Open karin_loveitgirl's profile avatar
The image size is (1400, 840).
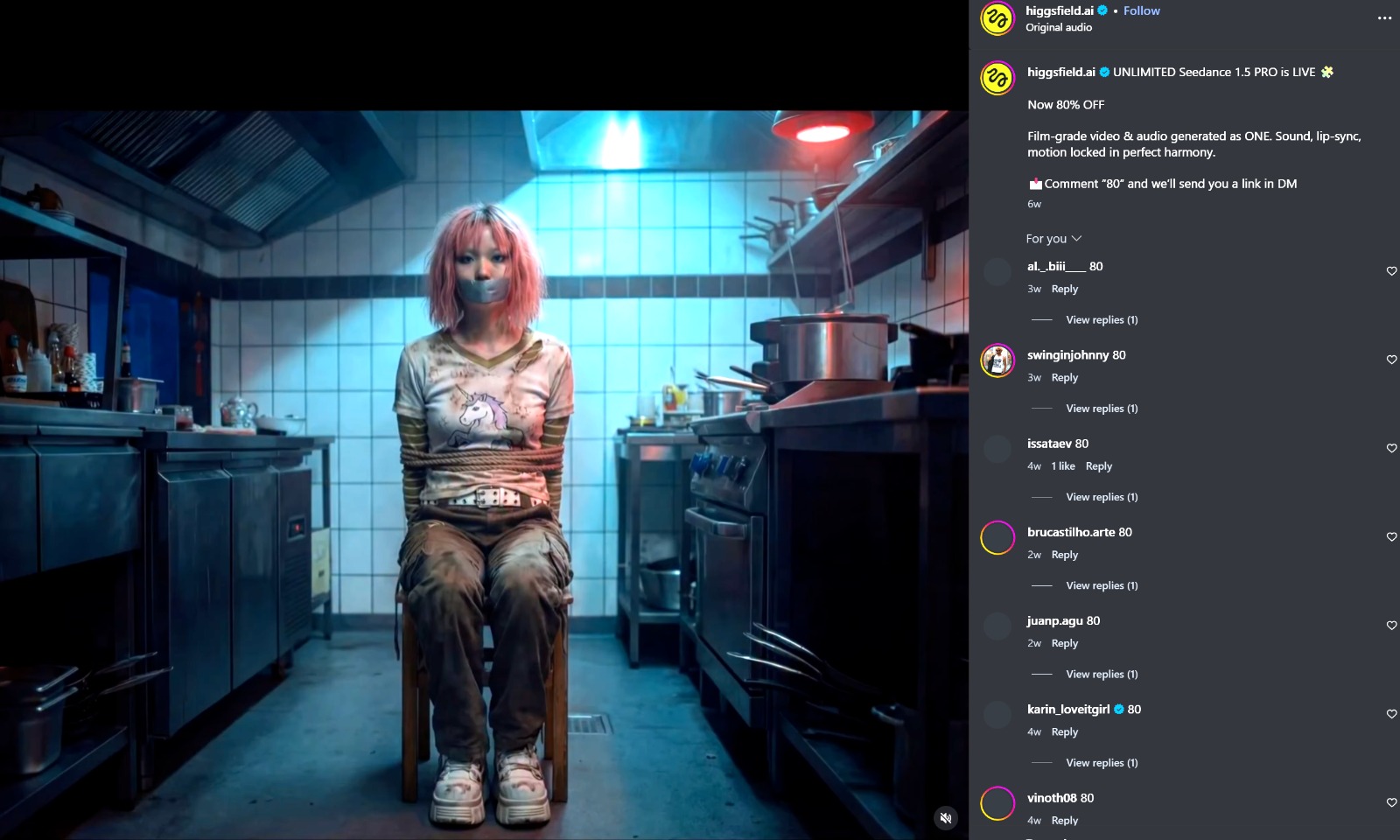click(997, 714)
